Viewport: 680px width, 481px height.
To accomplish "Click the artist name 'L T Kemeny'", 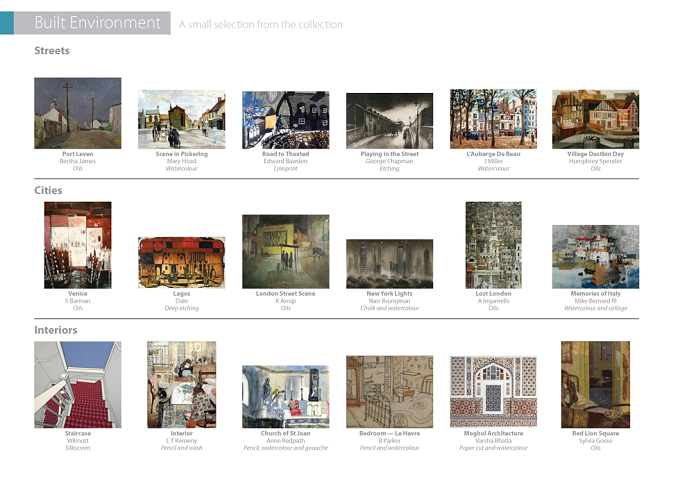I will point(182,441).
